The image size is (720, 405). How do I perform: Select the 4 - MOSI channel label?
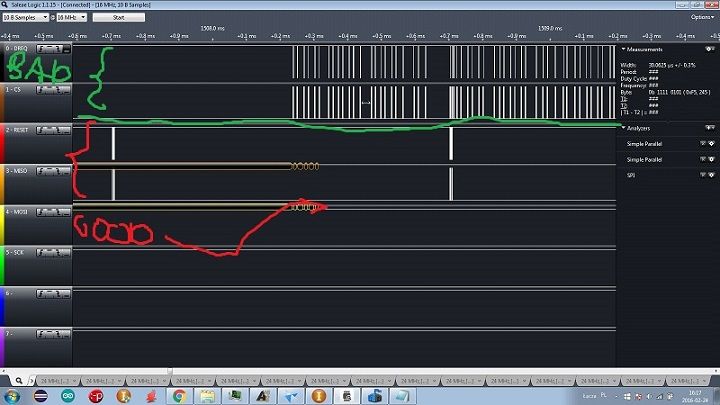pyautogui.click(x=17, y=212)
